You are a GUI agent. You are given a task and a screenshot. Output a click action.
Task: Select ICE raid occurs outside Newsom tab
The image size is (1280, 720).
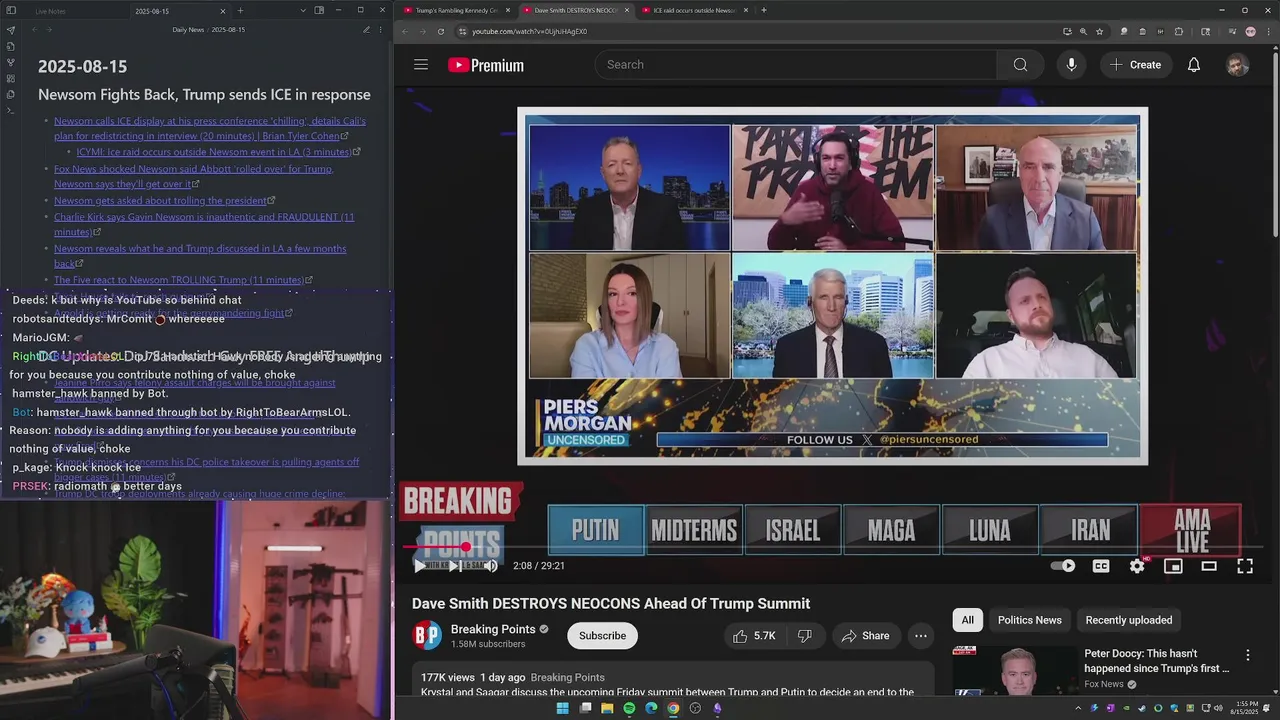(x=694, y=10)
